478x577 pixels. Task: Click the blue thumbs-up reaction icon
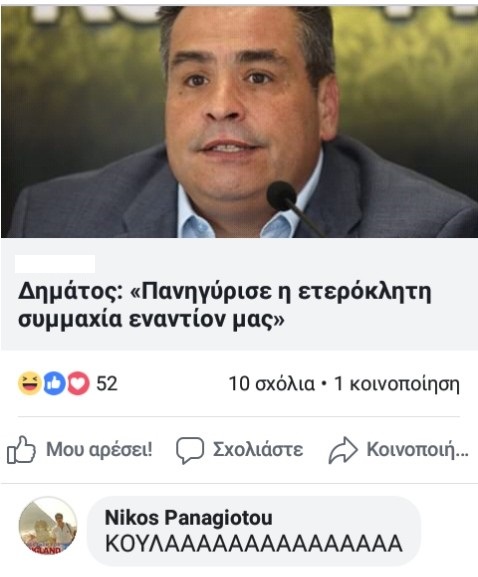point(54,383)
